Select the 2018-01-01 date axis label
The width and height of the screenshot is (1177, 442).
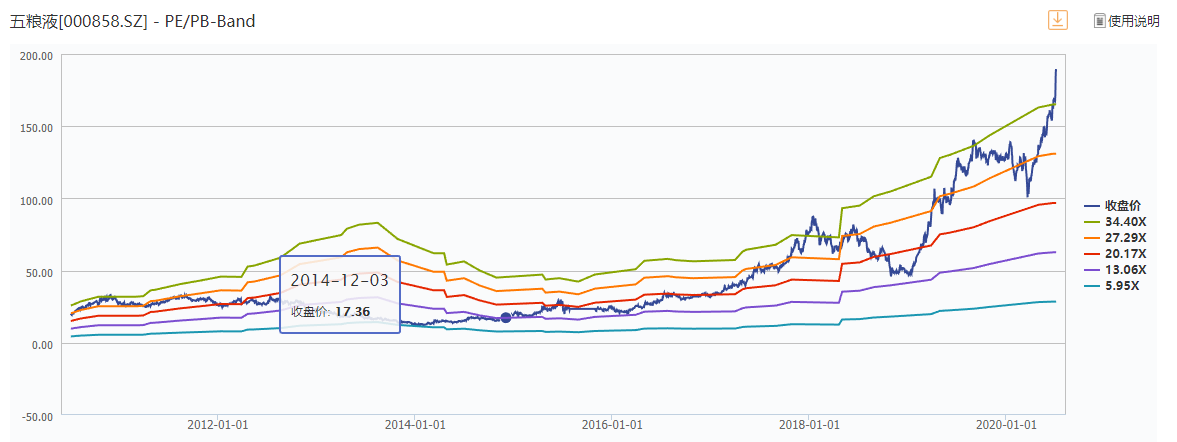(x=809, y=424)
